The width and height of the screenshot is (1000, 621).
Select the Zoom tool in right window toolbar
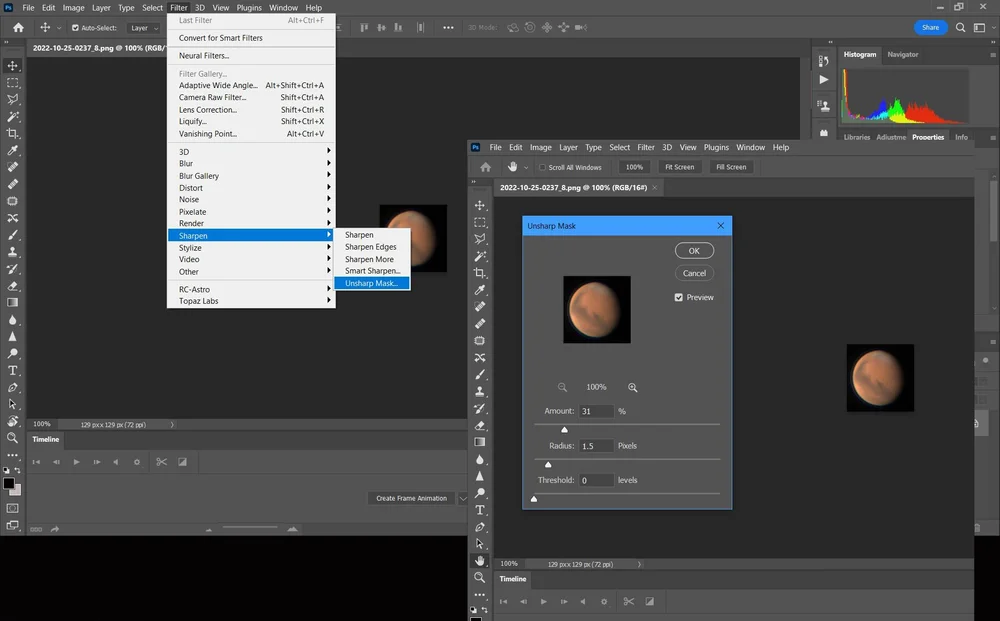pos(480,578)
